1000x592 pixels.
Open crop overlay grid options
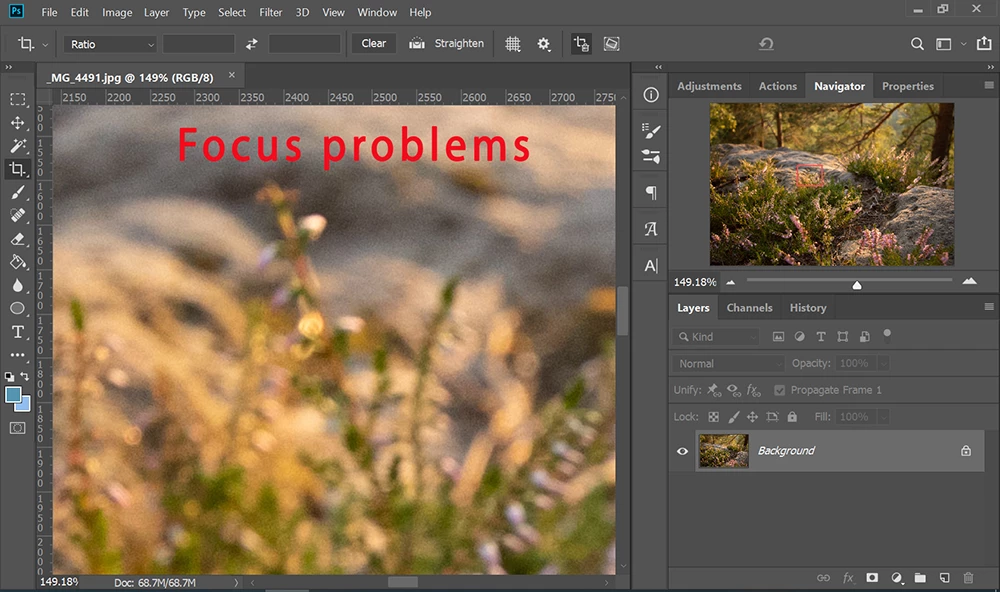(513, 44)
